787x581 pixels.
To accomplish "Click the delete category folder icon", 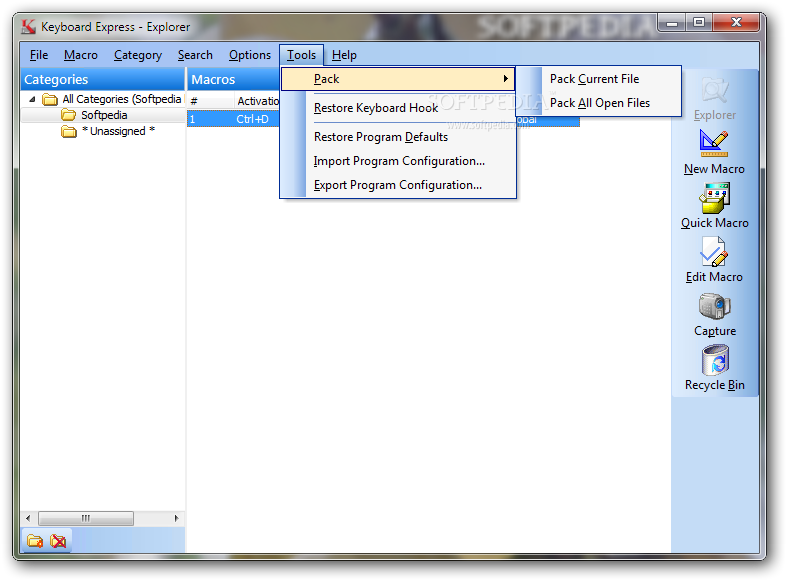I will click(58, 541).
